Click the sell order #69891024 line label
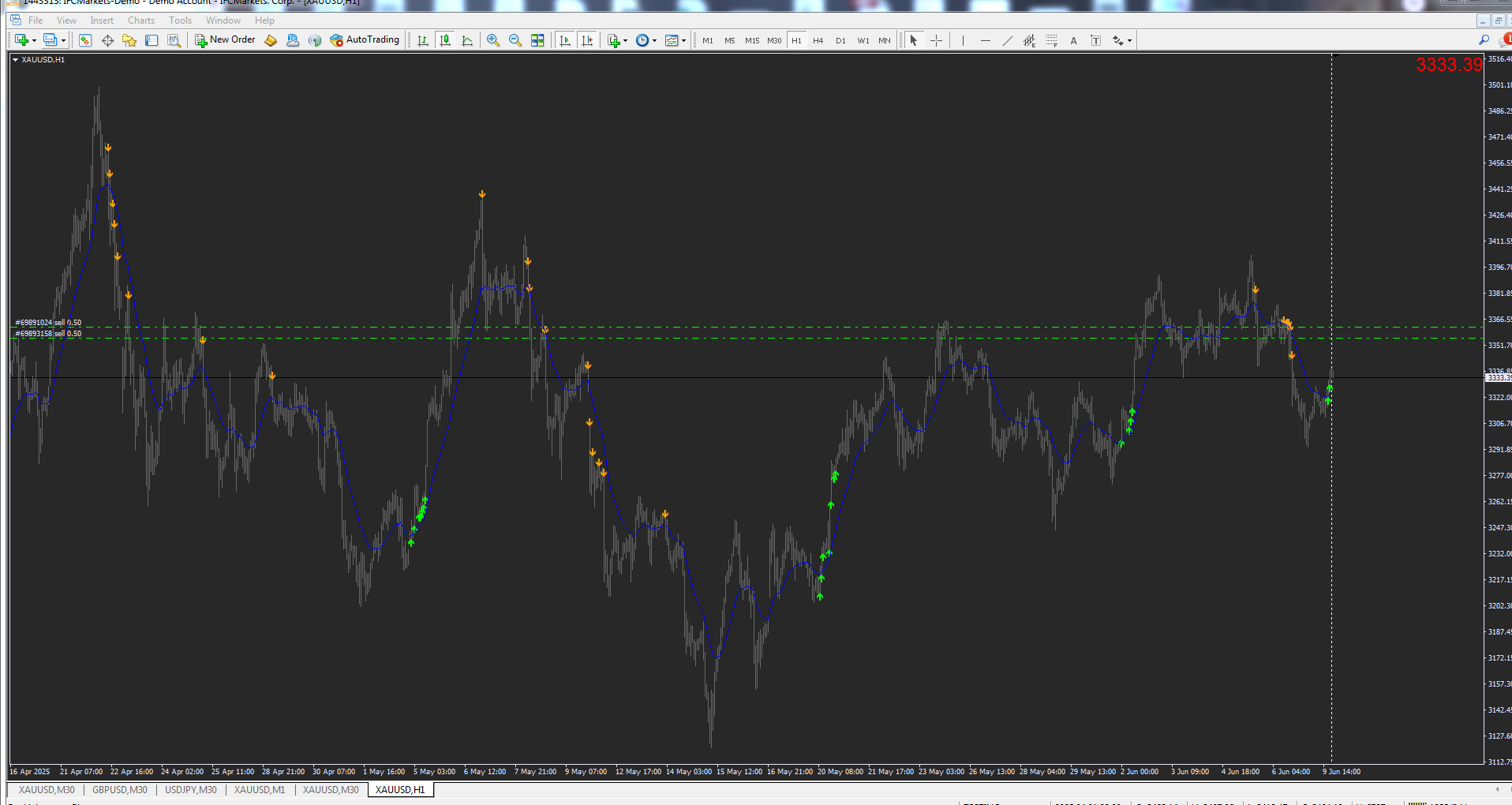 (x=48, y=322)
